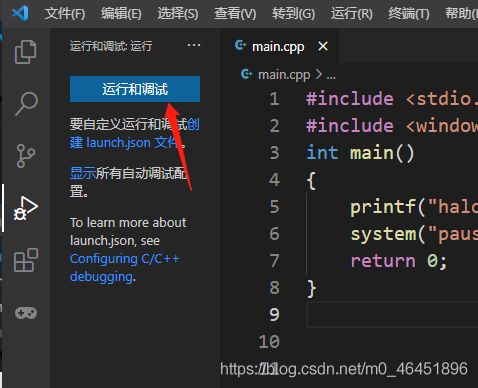Screen dimensions: 478x388
Task: Select the Run and Debug activity icon
Action: click(x=25, y=208)
